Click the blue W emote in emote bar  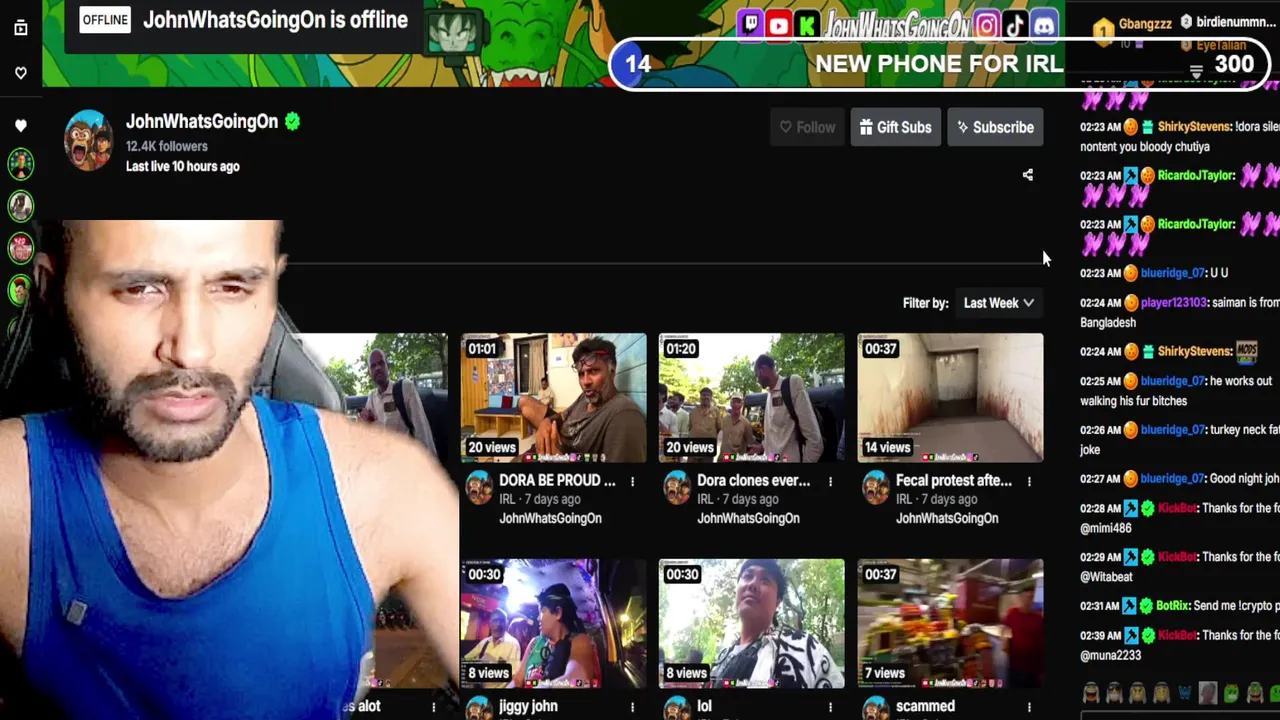coord(1185,692)
